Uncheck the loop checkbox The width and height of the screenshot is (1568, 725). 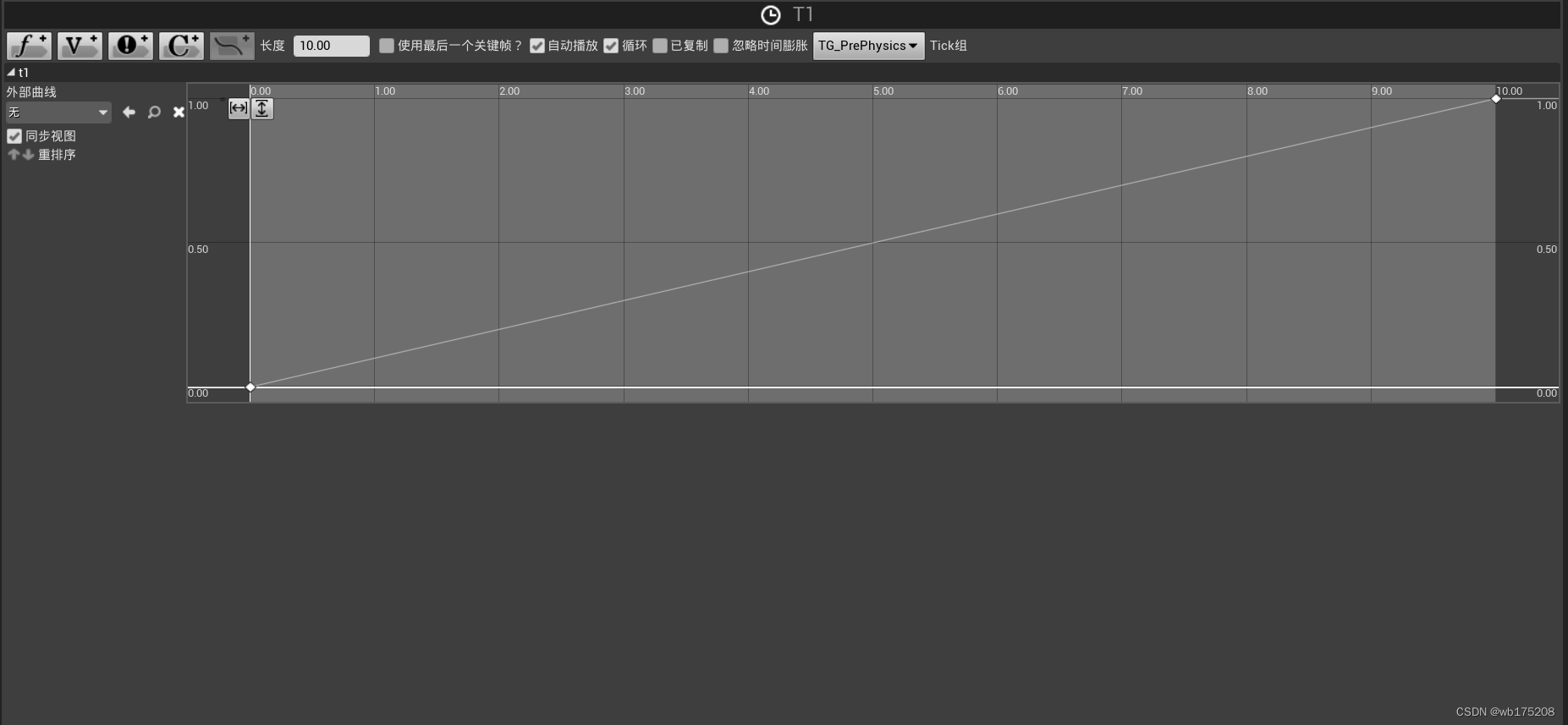611,46
